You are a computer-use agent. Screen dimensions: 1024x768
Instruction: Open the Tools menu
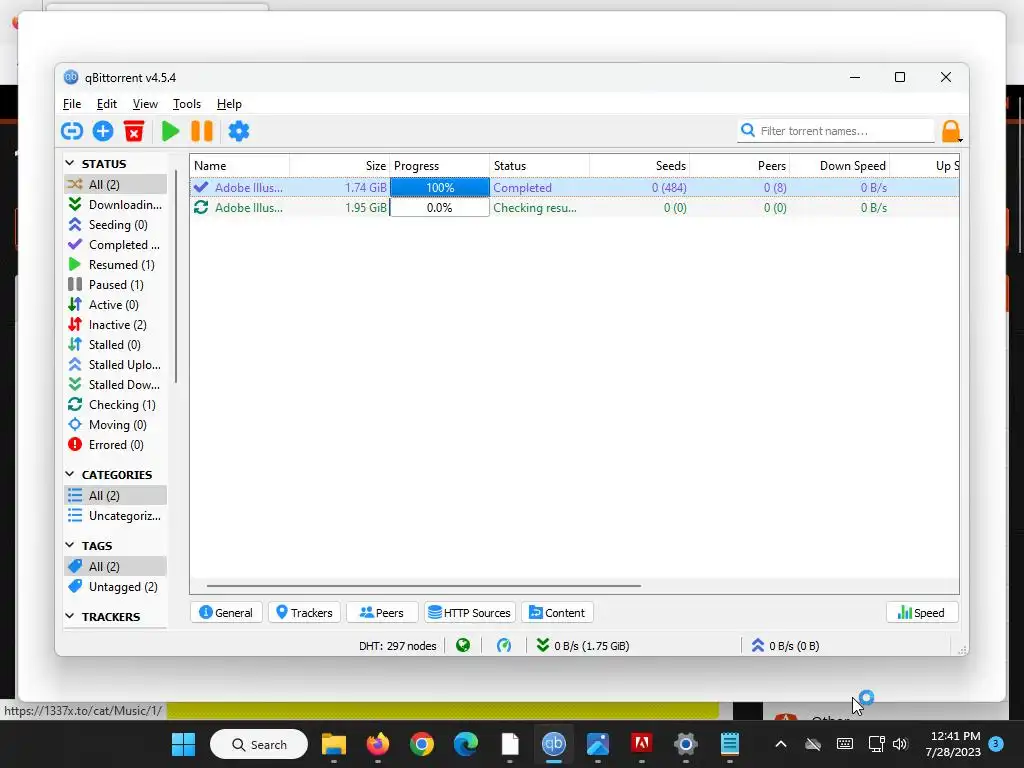point(187,104)
